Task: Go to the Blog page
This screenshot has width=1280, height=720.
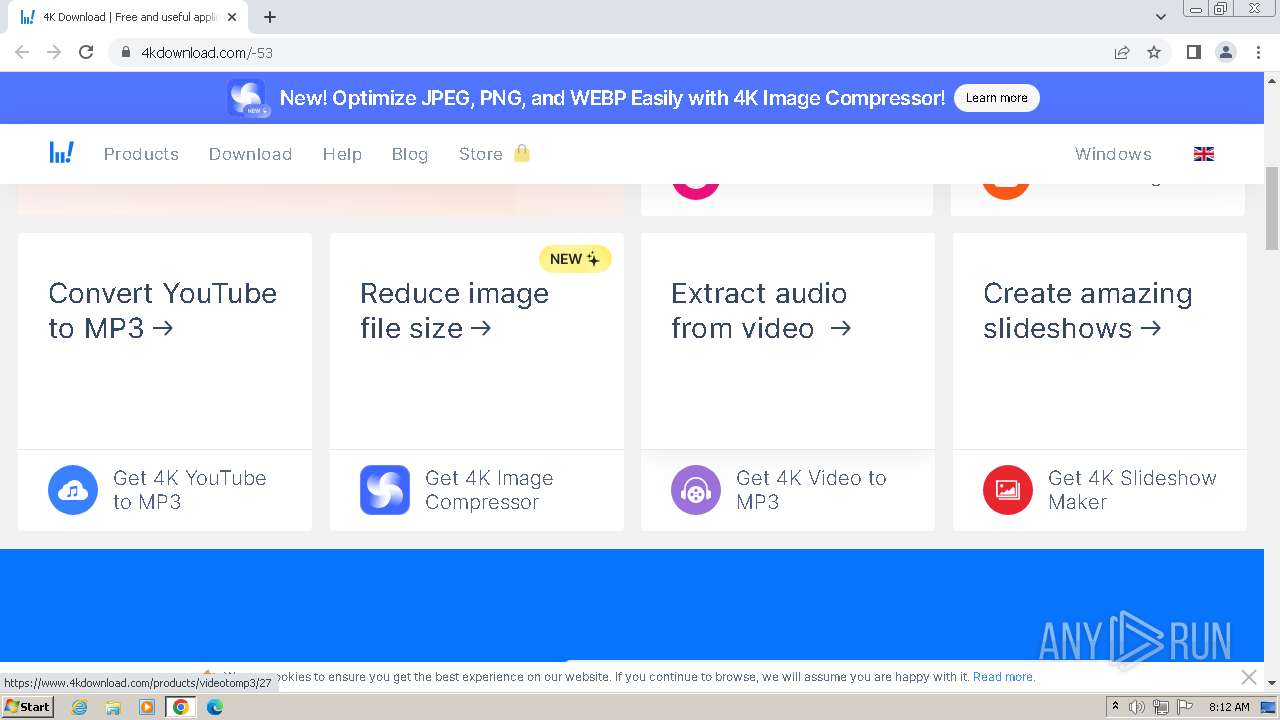Action: point(410,154)
